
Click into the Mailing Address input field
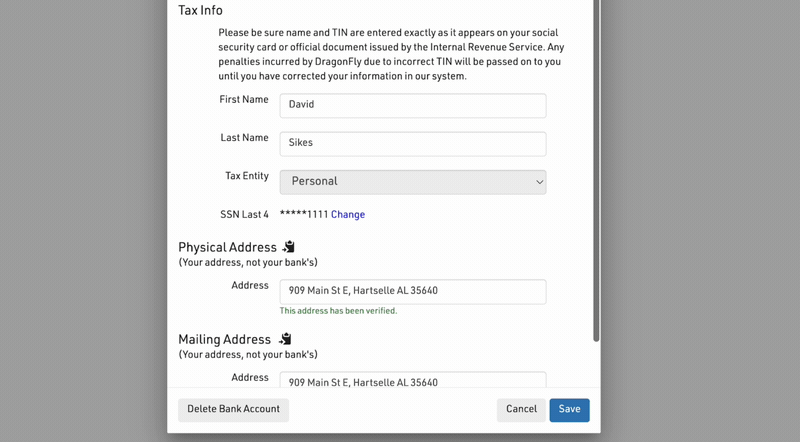(412, 381)
